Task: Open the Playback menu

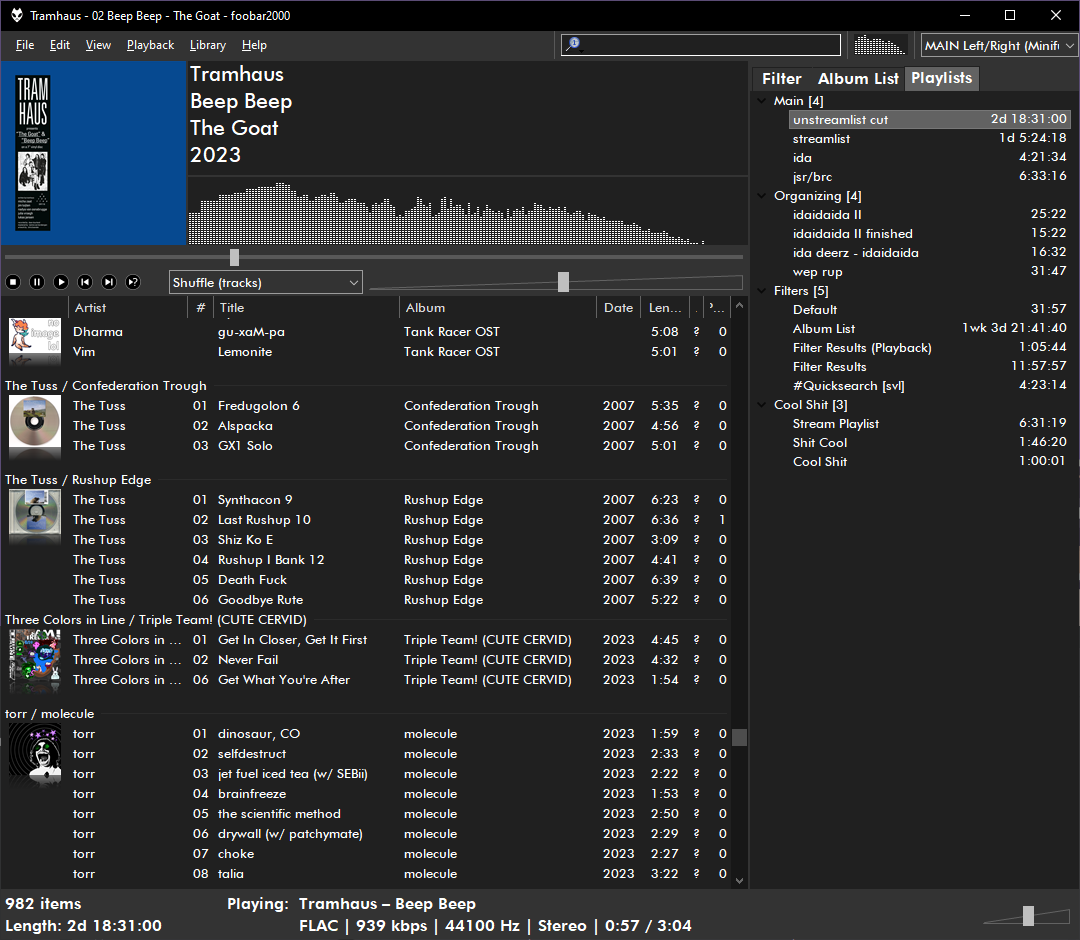Action: (x=149, y=44)
